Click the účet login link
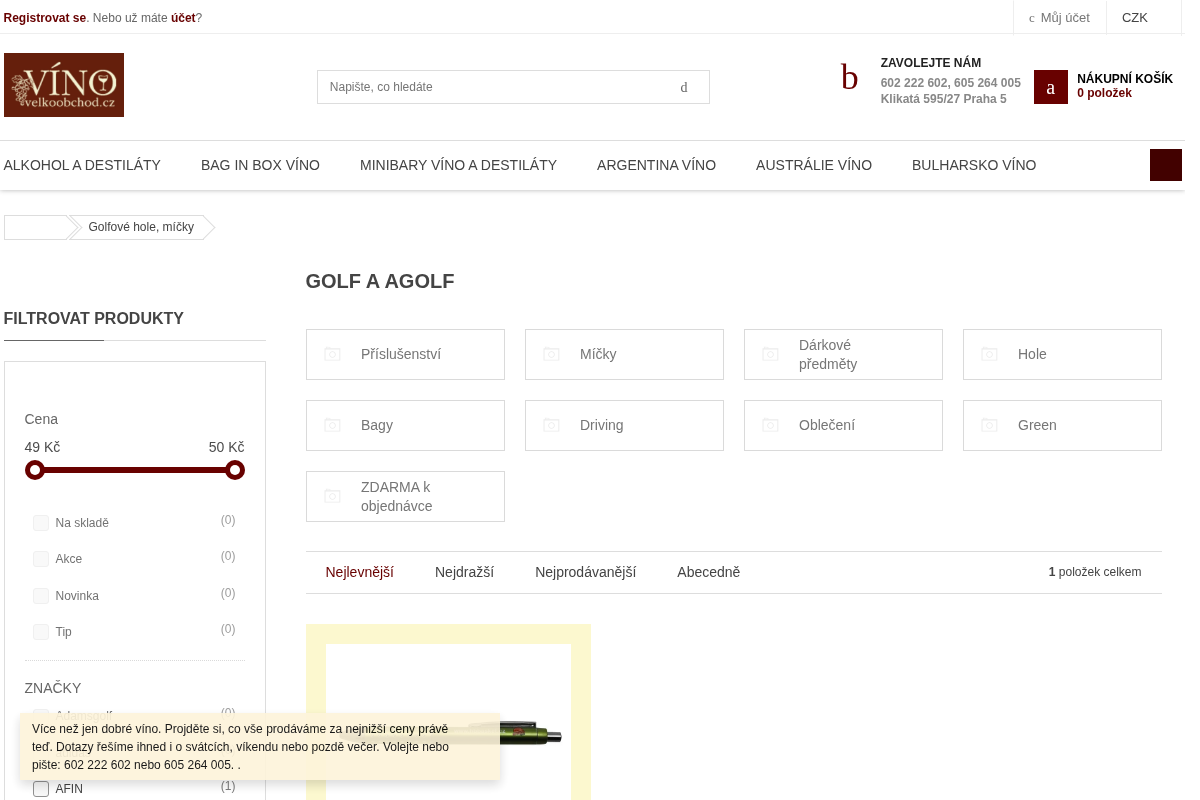Image resolution: width=1200 pixels, height=800 pixels. (183, 18)
